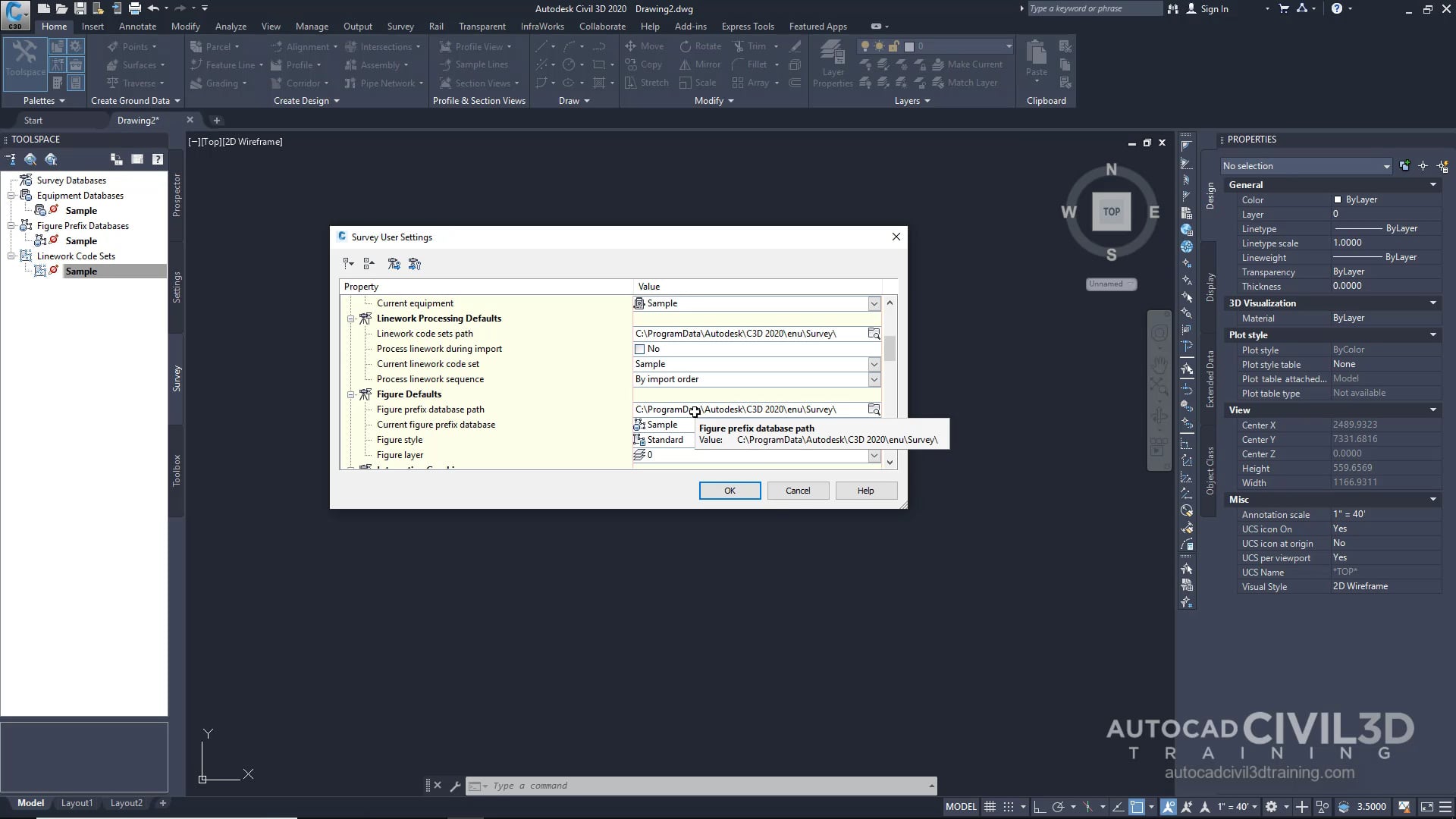Click the ByLayer color swatch in Properties
Image resolution: width=1456 pixels, height=819 pixels.
(1338, 199)
